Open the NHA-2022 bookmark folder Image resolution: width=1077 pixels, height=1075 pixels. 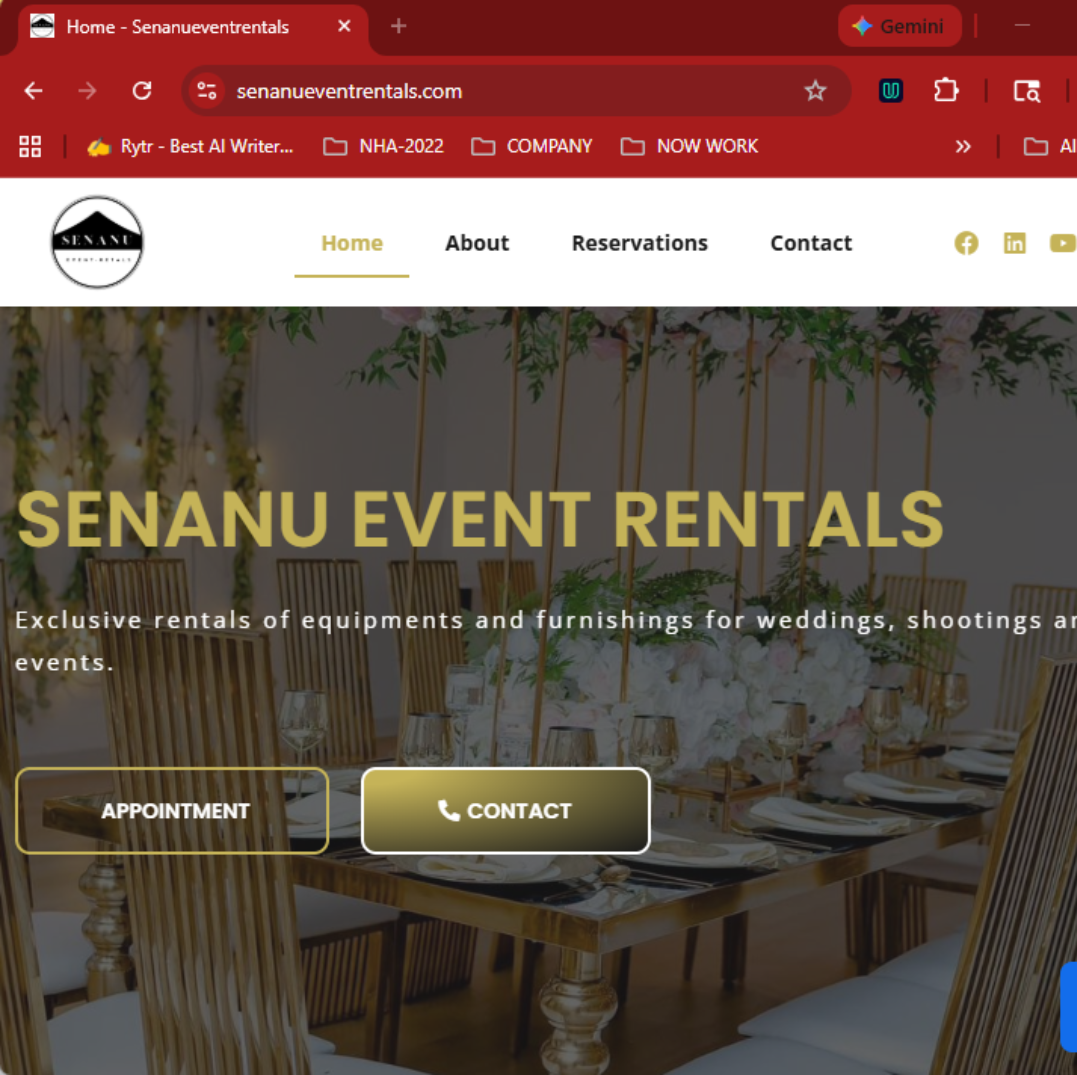point(383,146)
